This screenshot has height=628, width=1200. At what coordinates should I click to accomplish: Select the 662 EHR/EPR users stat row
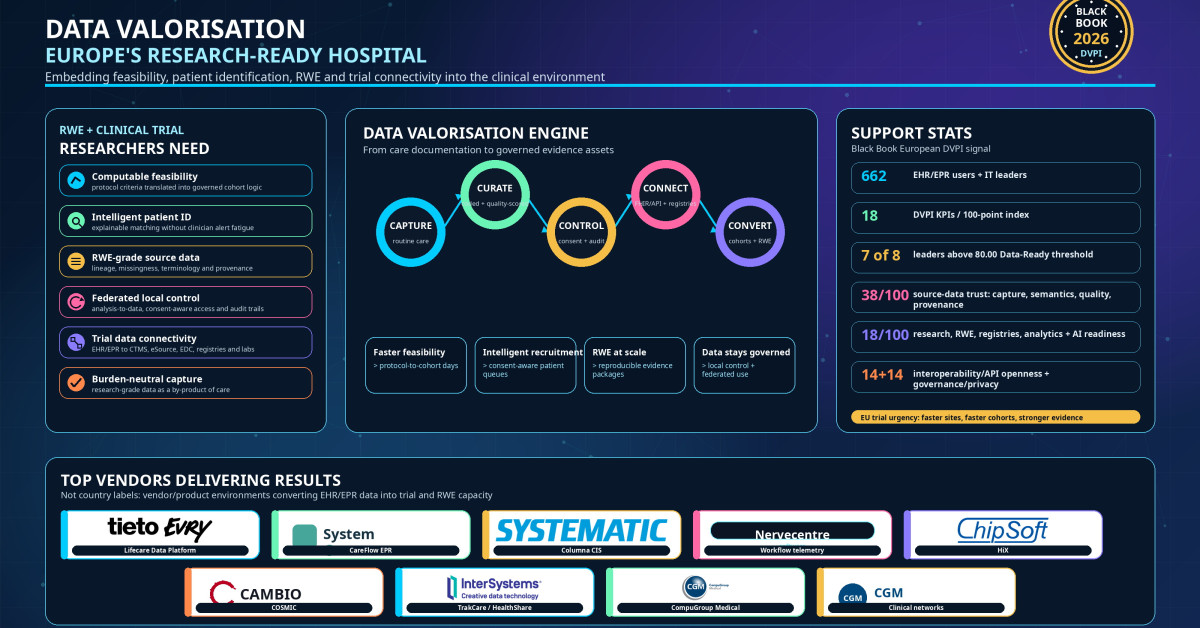(x=995, y=177)
